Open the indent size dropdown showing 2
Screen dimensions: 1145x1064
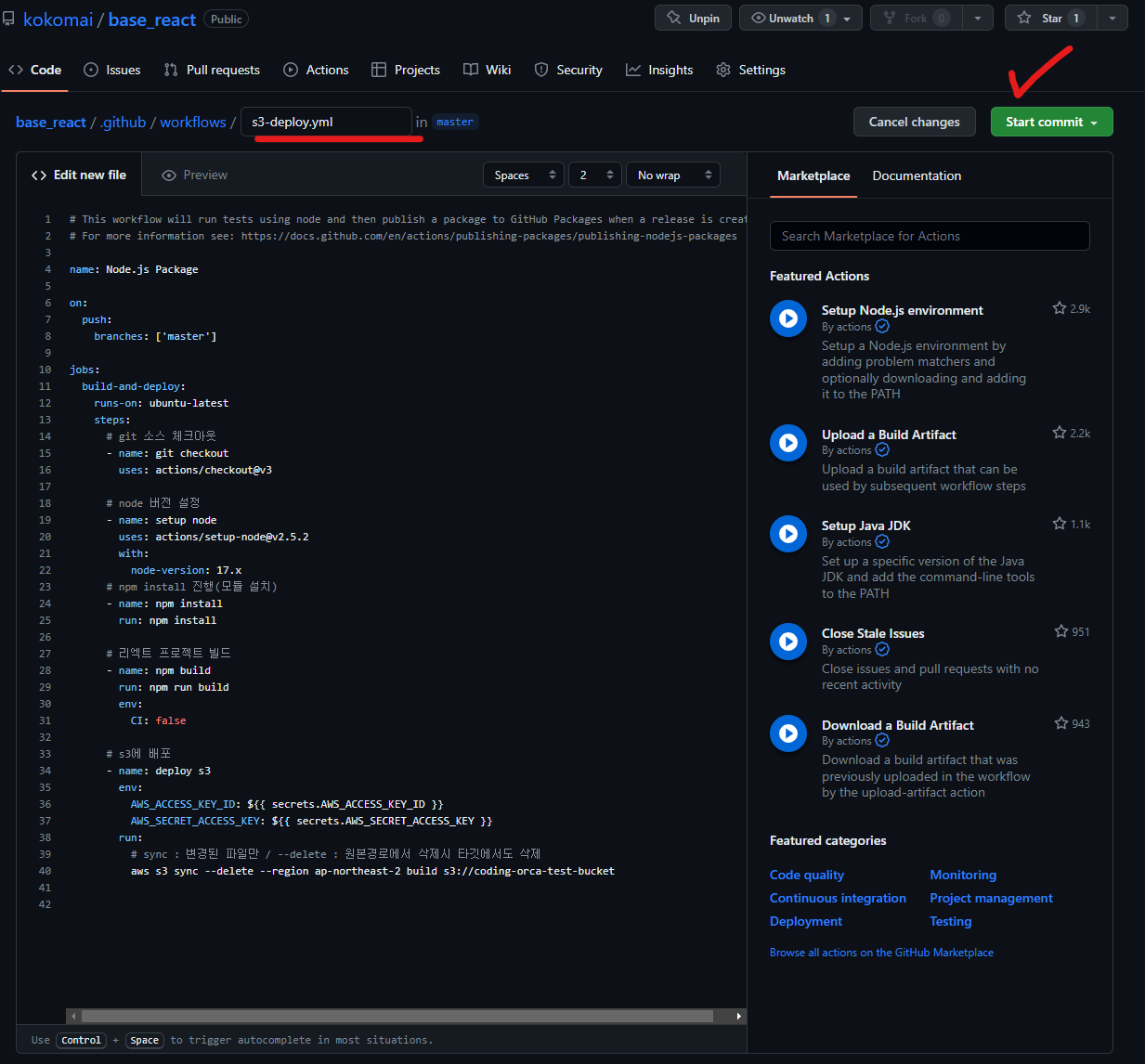(x=595, y=175)
